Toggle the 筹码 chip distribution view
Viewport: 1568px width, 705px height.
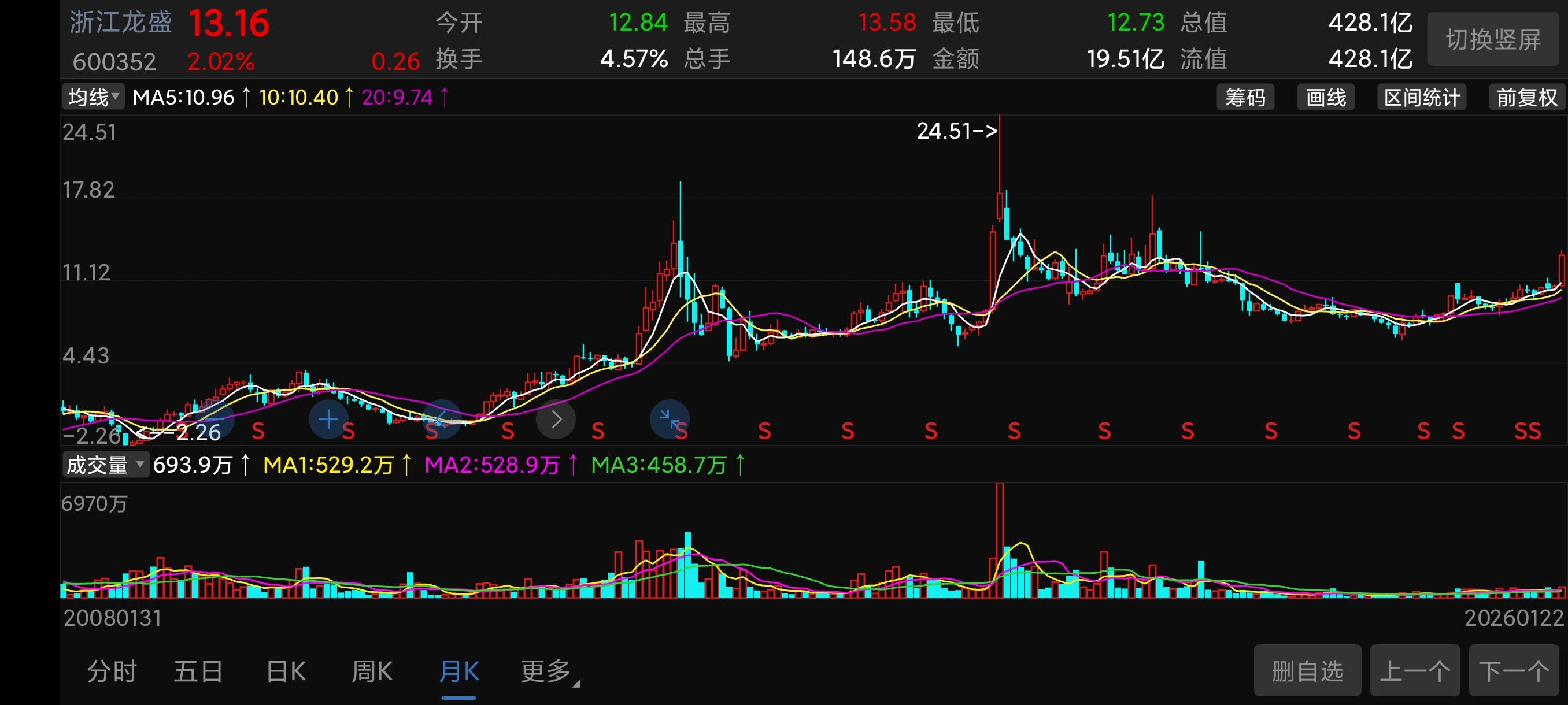tap(1245, 97)
